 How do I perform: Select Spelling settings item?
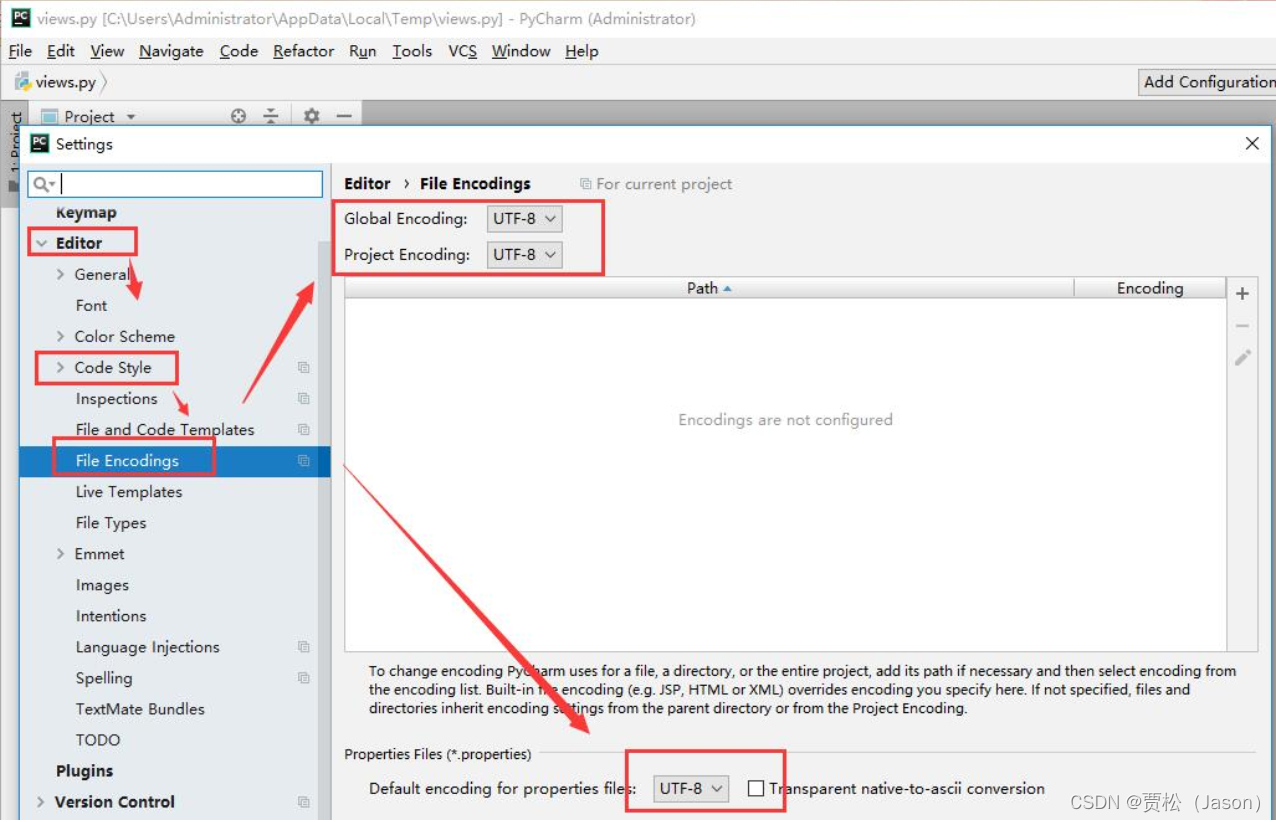(104, 678)
